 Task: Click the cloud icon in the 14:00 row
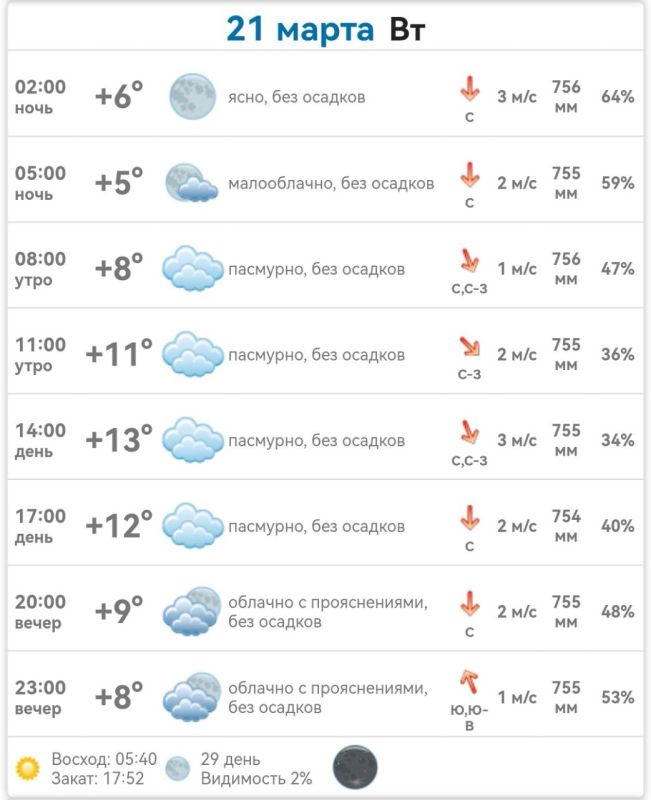(192, 440)
